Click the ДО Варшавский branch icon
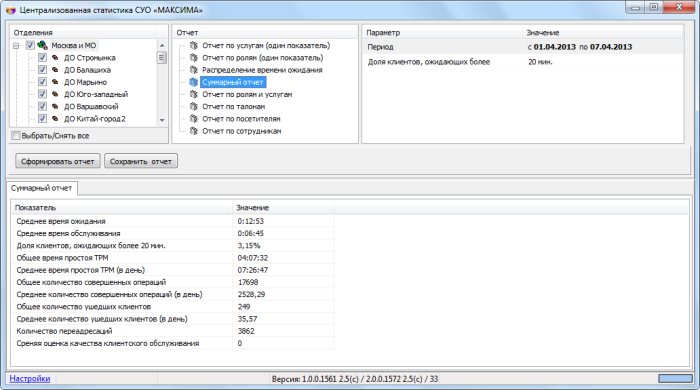The image size is (700, 390). pos(55,106)
